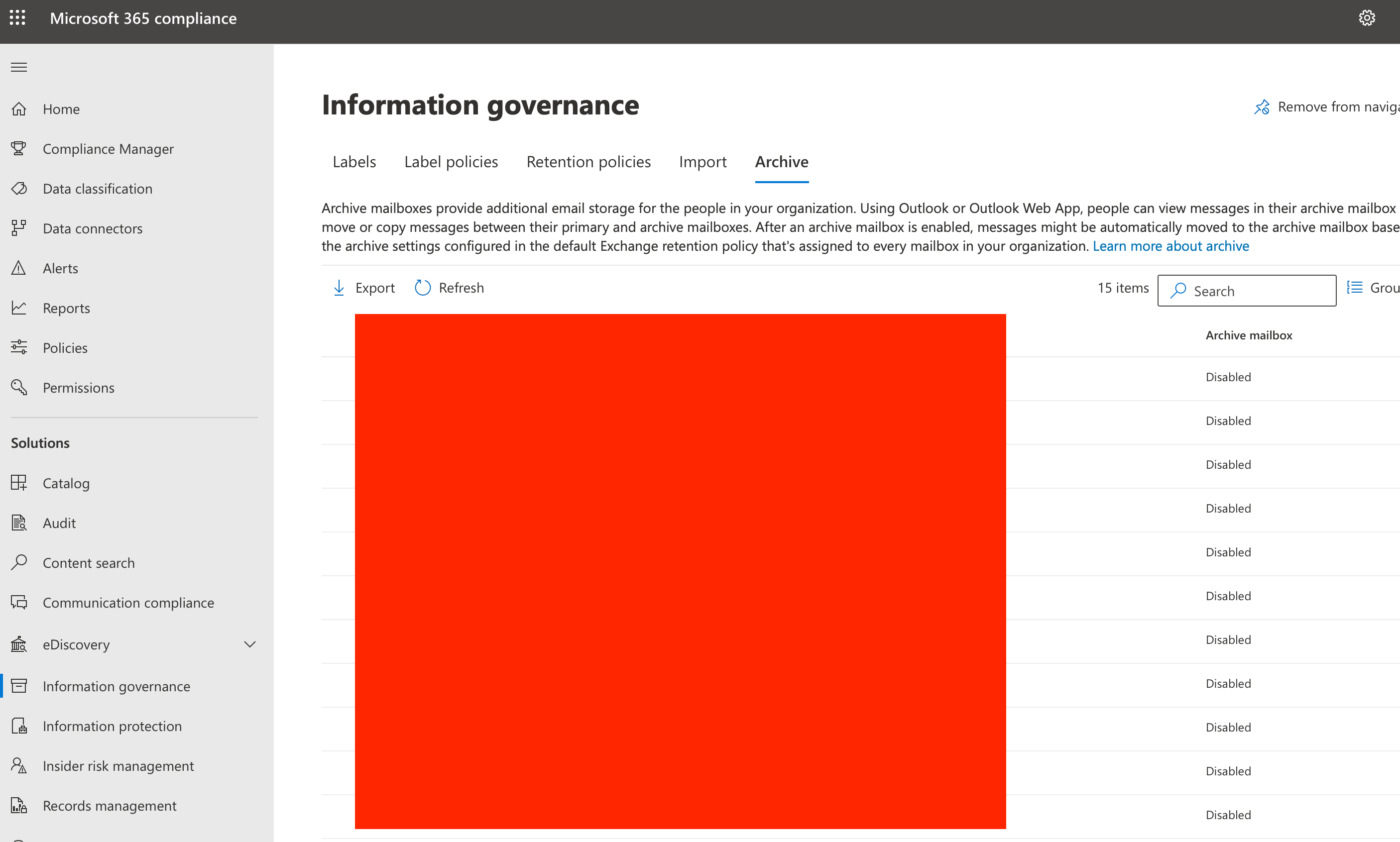1400x842 pixels.
Task: Click Export button
Action: tap(363, 288)
